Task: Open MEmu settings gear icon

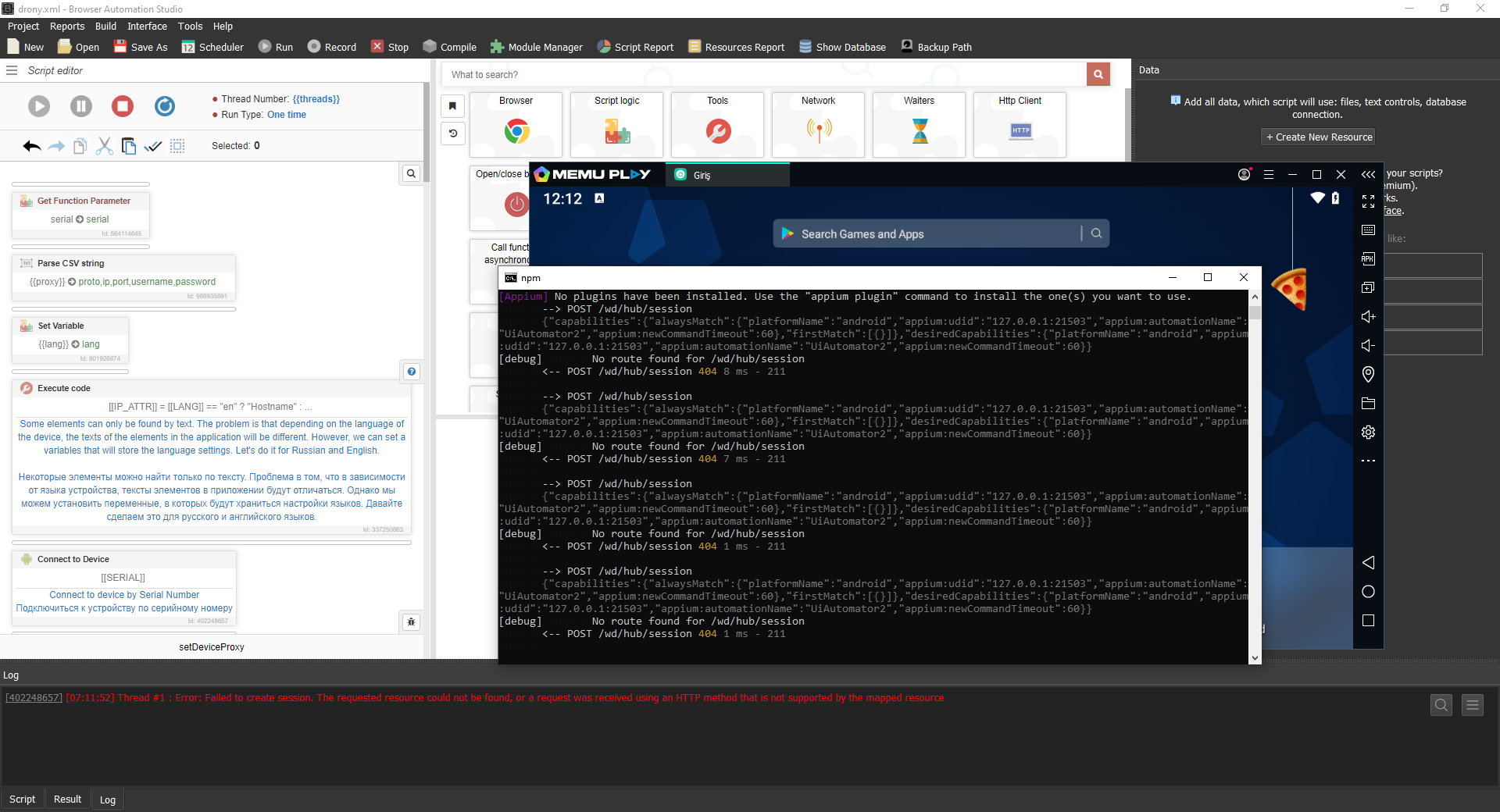Action: [x=1368, y=433]
